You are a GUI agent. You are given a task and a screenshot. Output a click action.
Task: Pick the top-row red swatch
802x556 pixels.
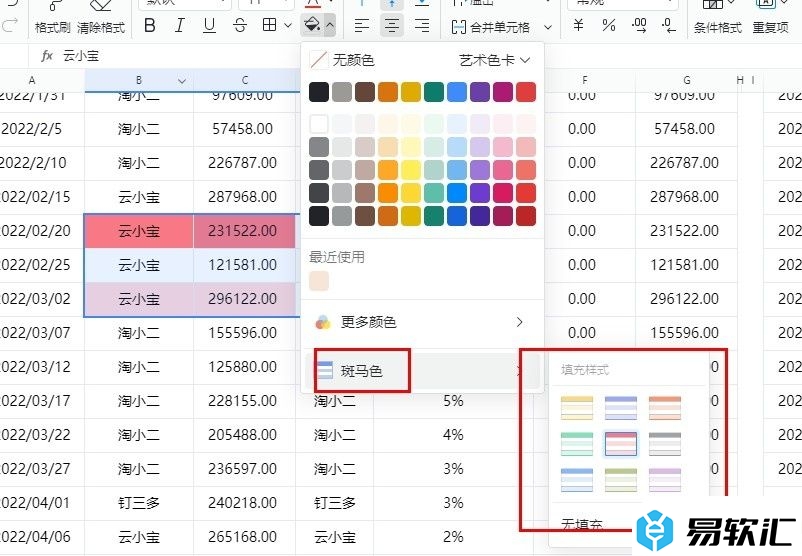click(x=526, y=92)
